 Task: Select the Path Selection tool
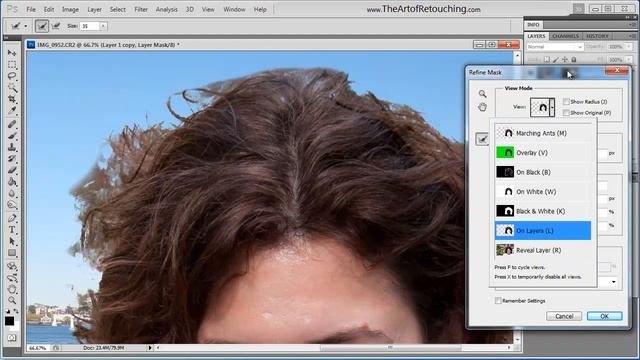tap(12, 241)
